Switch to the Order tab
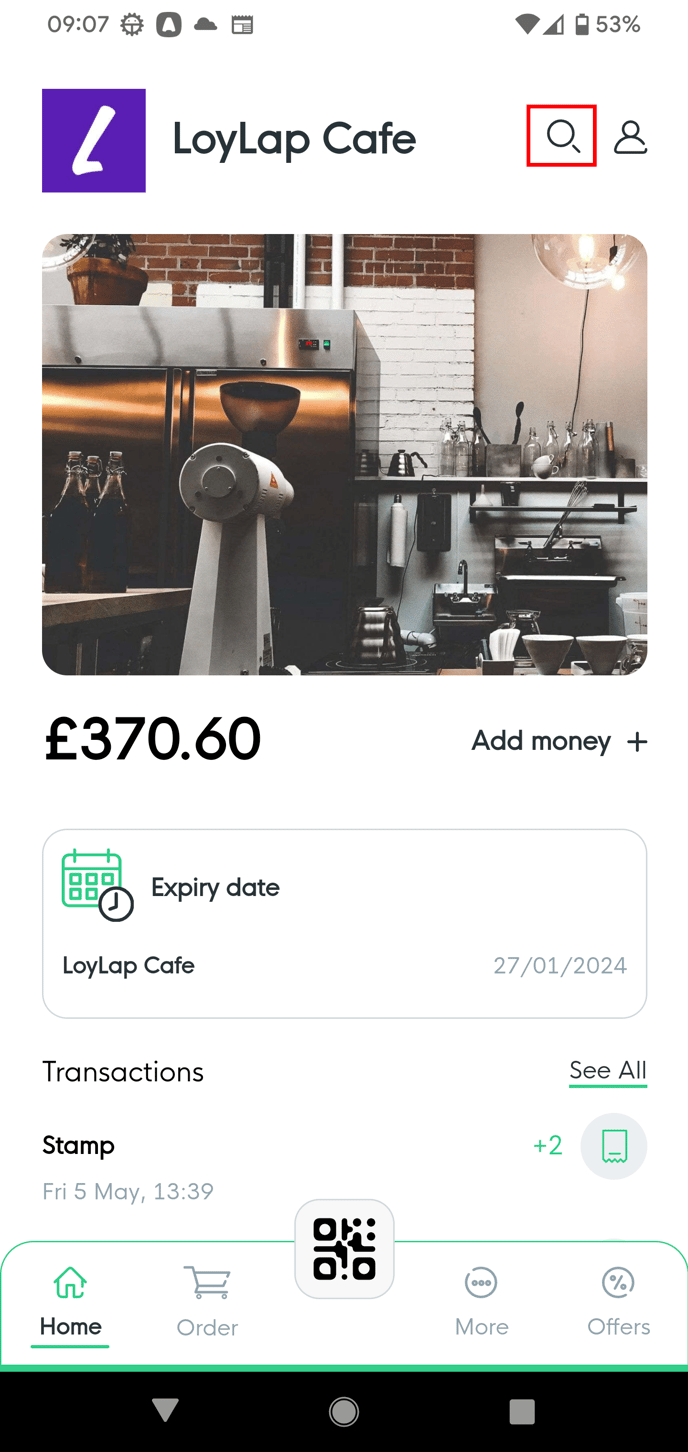 pos(207,1300)
